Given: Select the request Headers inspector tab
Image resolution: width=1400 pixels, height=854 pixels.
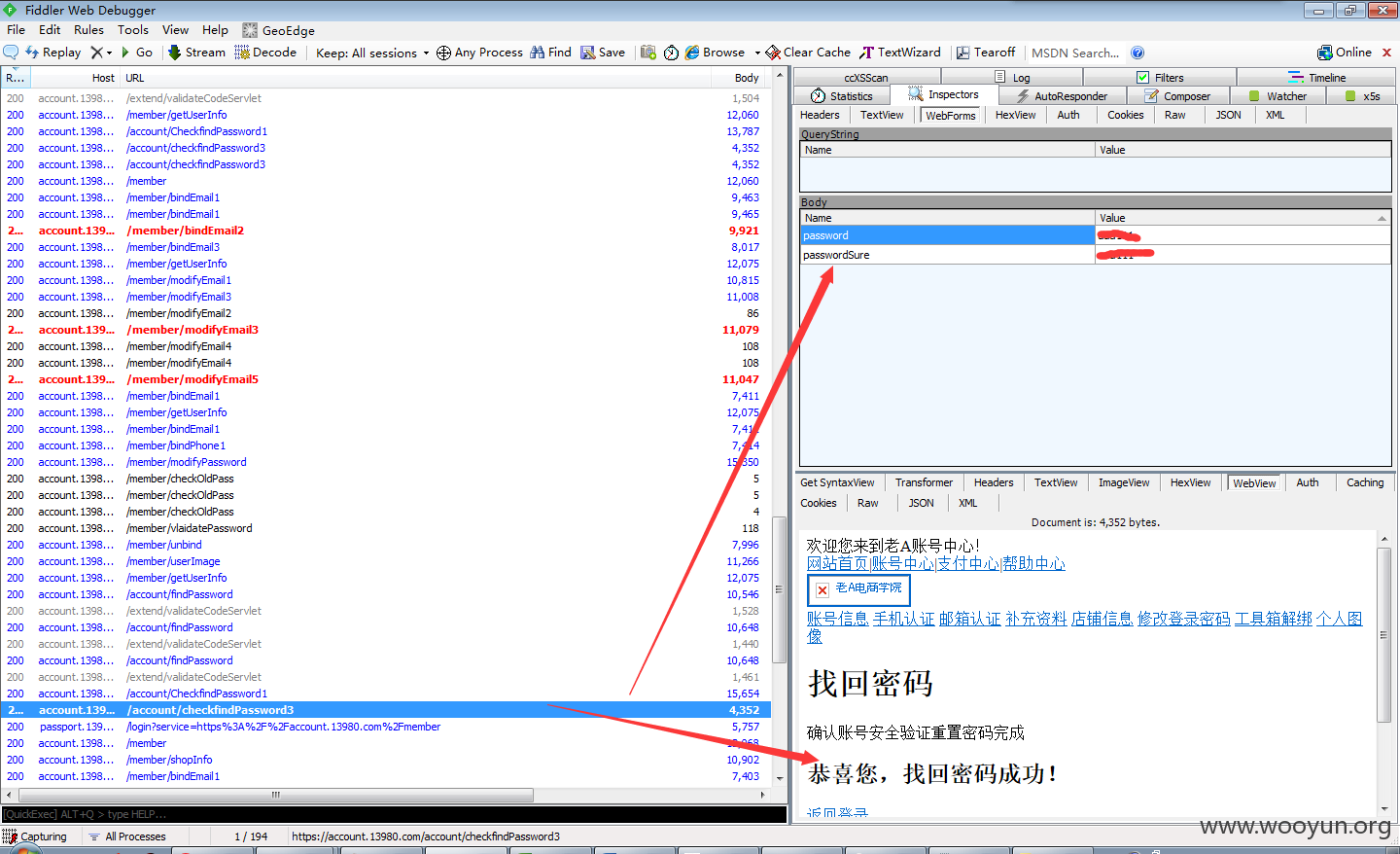Looking at the screenshot, I should pos(820,115).
